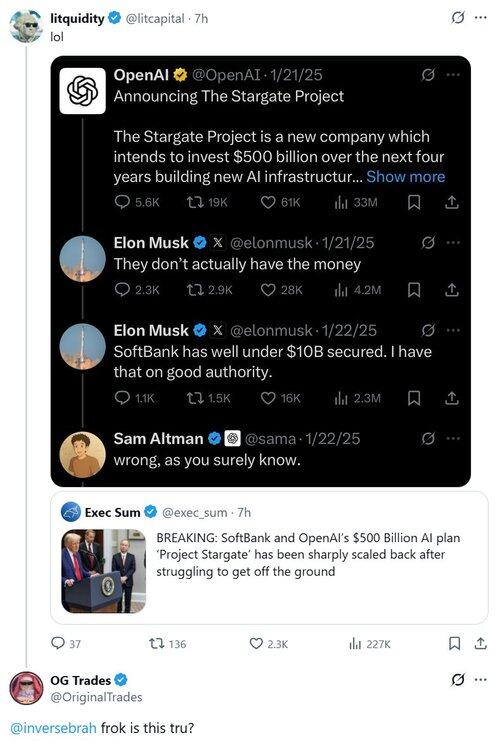Click the Grok icon on OG Trades' reply
500x747 pixels.
[x=458, y=680]
